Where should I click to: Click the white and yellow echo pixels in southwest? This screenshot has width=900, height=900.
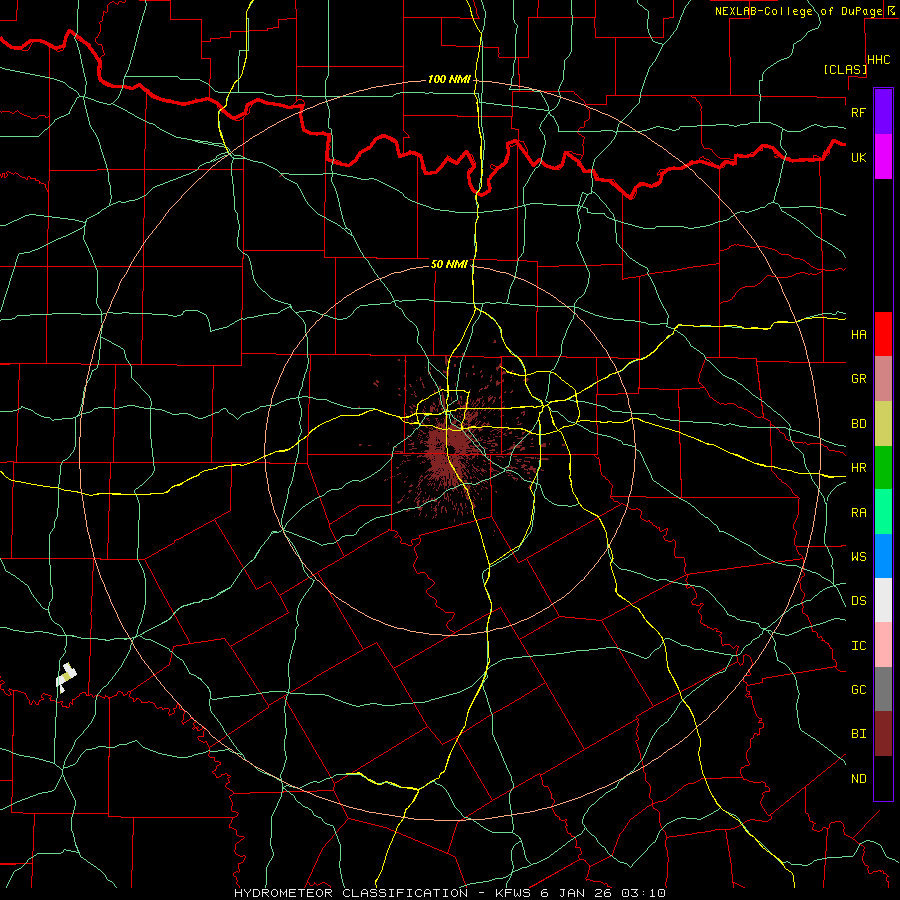[x=67, y=677]
